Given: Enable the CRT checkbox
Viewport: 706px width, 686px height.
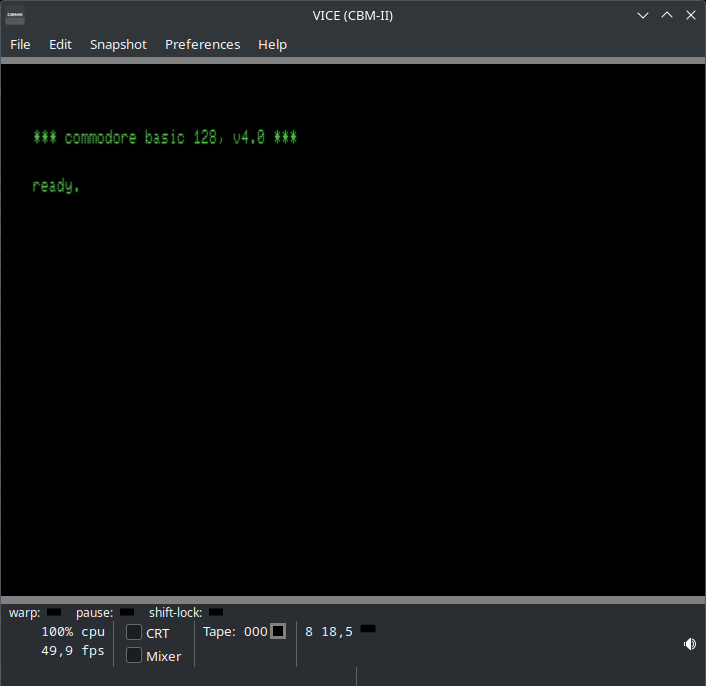Looking at the screenshot, I should pos(134,633).
